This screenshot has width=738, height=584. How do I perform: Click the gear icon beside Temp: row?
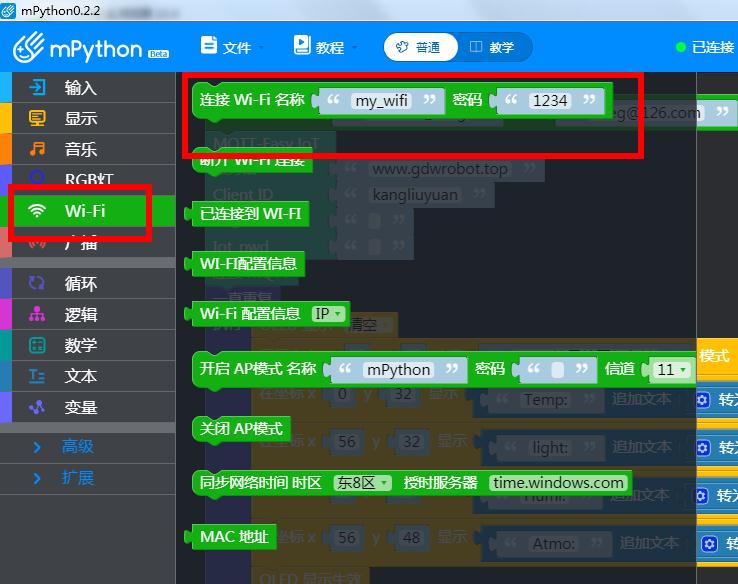click(x=703, y=400)
